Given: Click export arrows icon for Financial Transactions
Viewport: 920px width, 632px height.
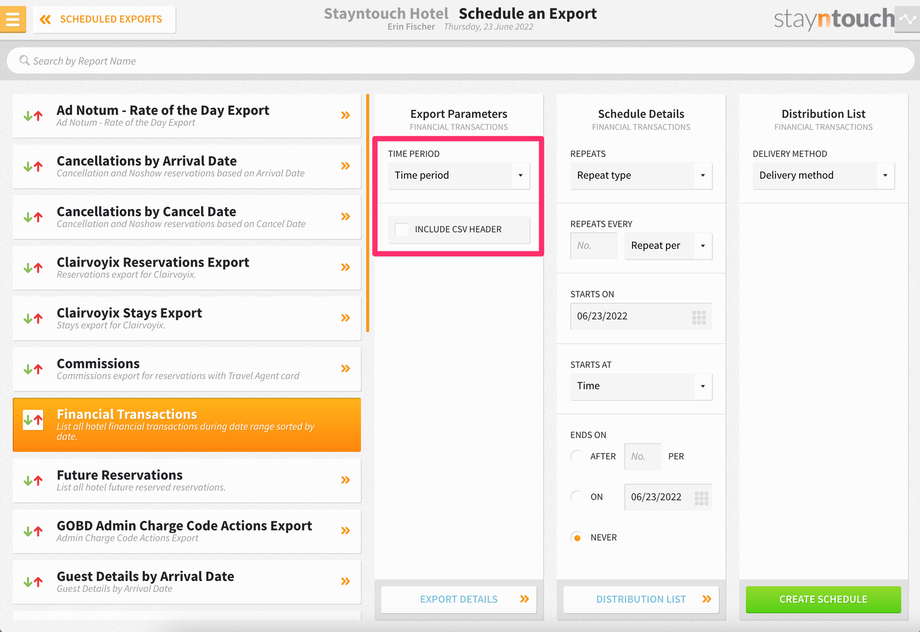Looking at the screenshot, I should pos(33,420).
